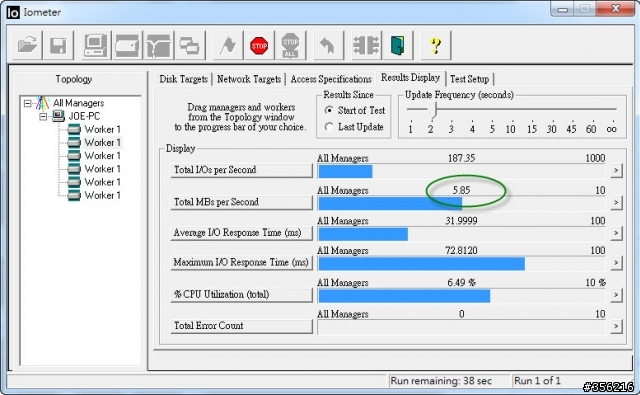Select the JOE-PC computer icon in the tree
Image resolution: width=640 pixels, height=395 pixels.
(x=58, y=116)
